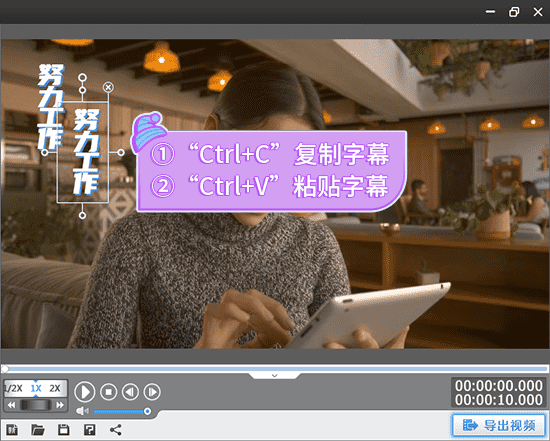Step forward one frame
This screenshot has width=550, height=441.
152,392
